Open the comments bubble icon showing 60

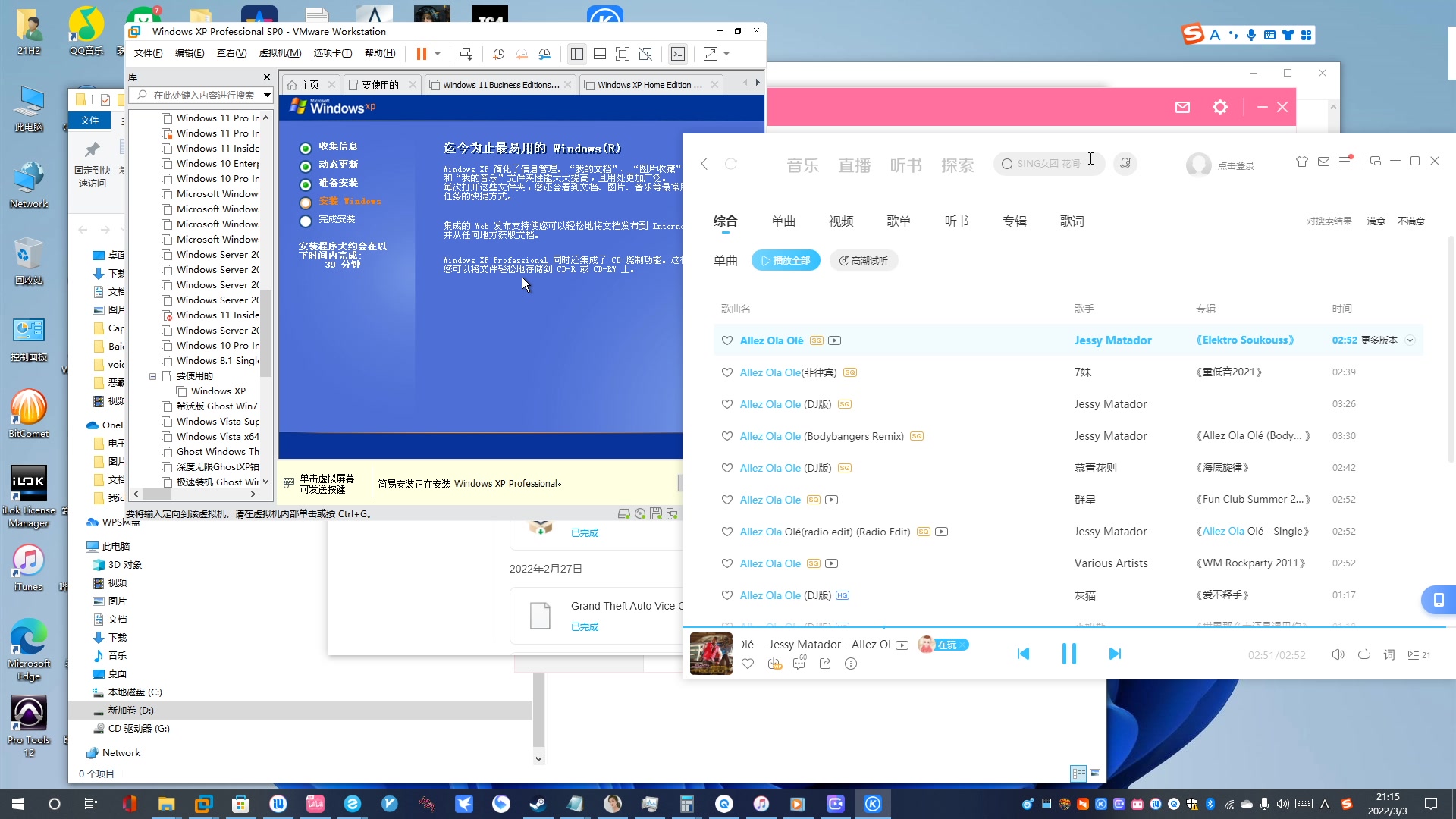(799, 664)
